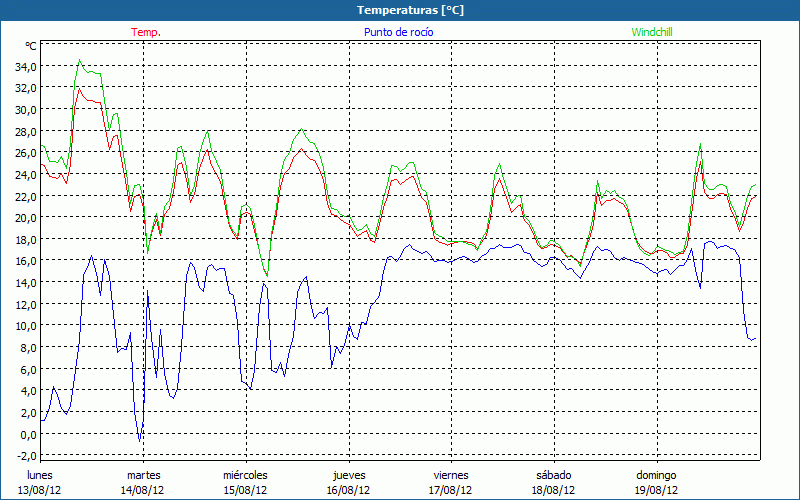Select the red Temp. legend label
The image size is (800, 500).
click(146, 32)
